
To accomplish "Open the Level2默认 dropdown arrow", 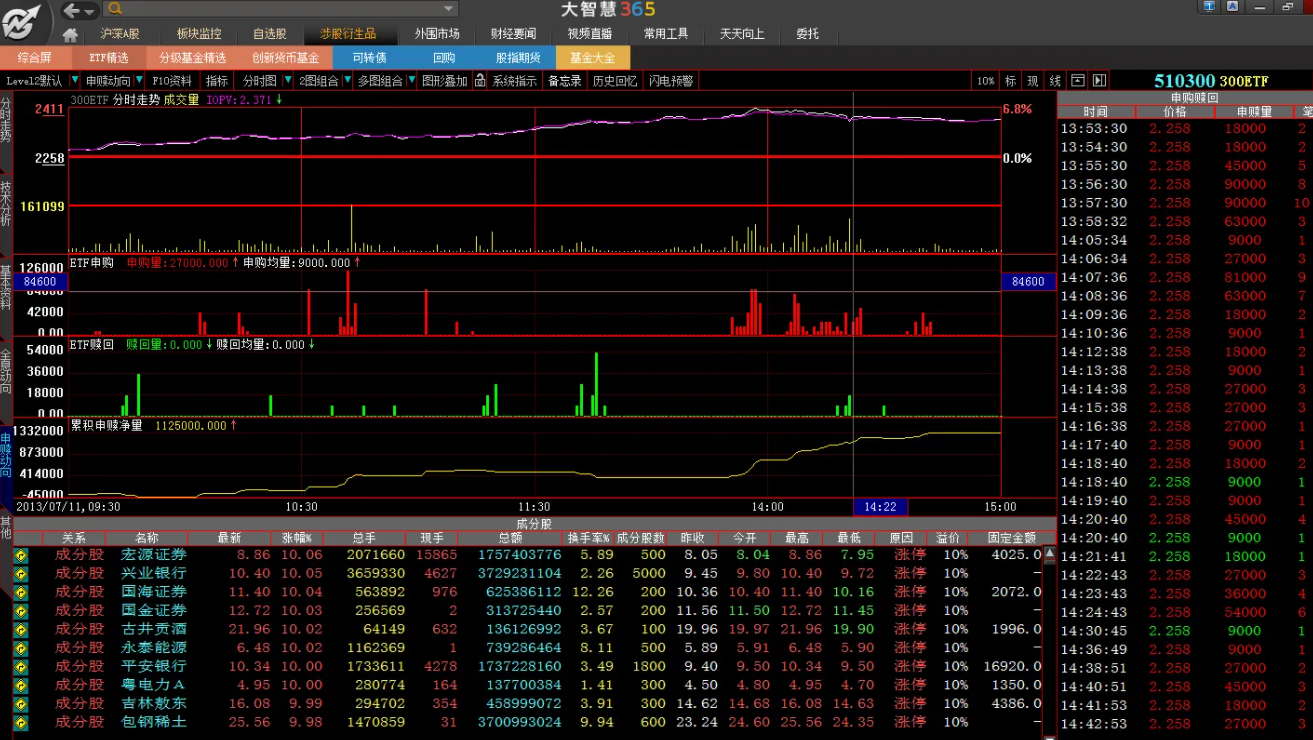I will 72,81.
